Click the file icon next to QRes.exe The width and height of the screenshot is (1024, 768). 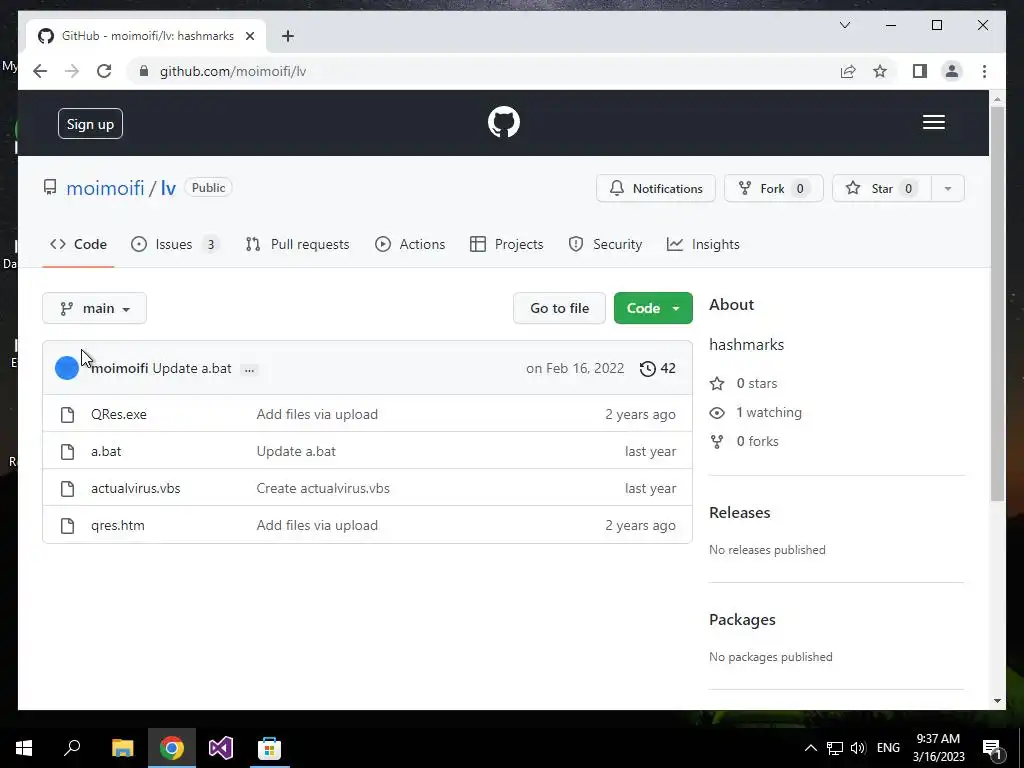click(67, 415)
